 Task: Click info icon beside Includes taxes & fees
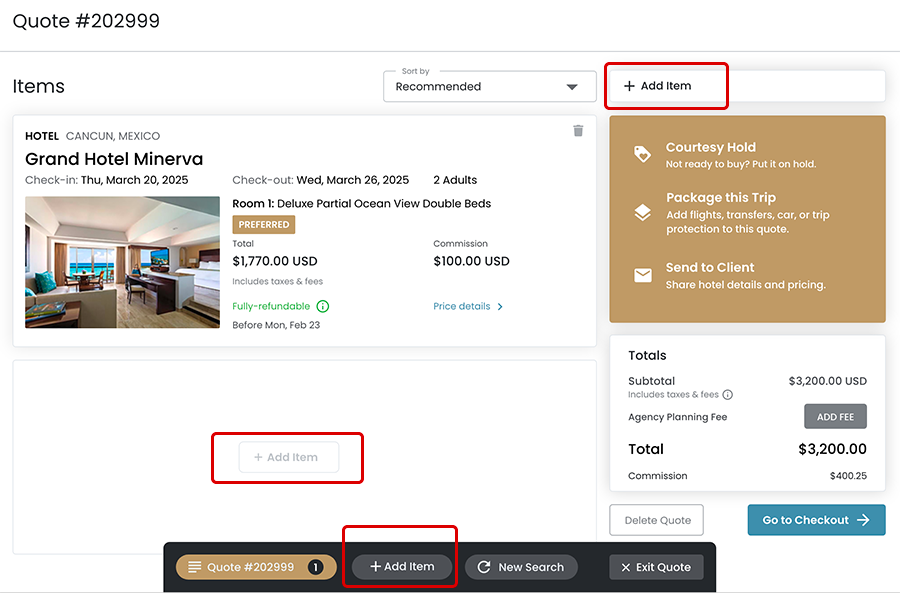tap(728, 395)
